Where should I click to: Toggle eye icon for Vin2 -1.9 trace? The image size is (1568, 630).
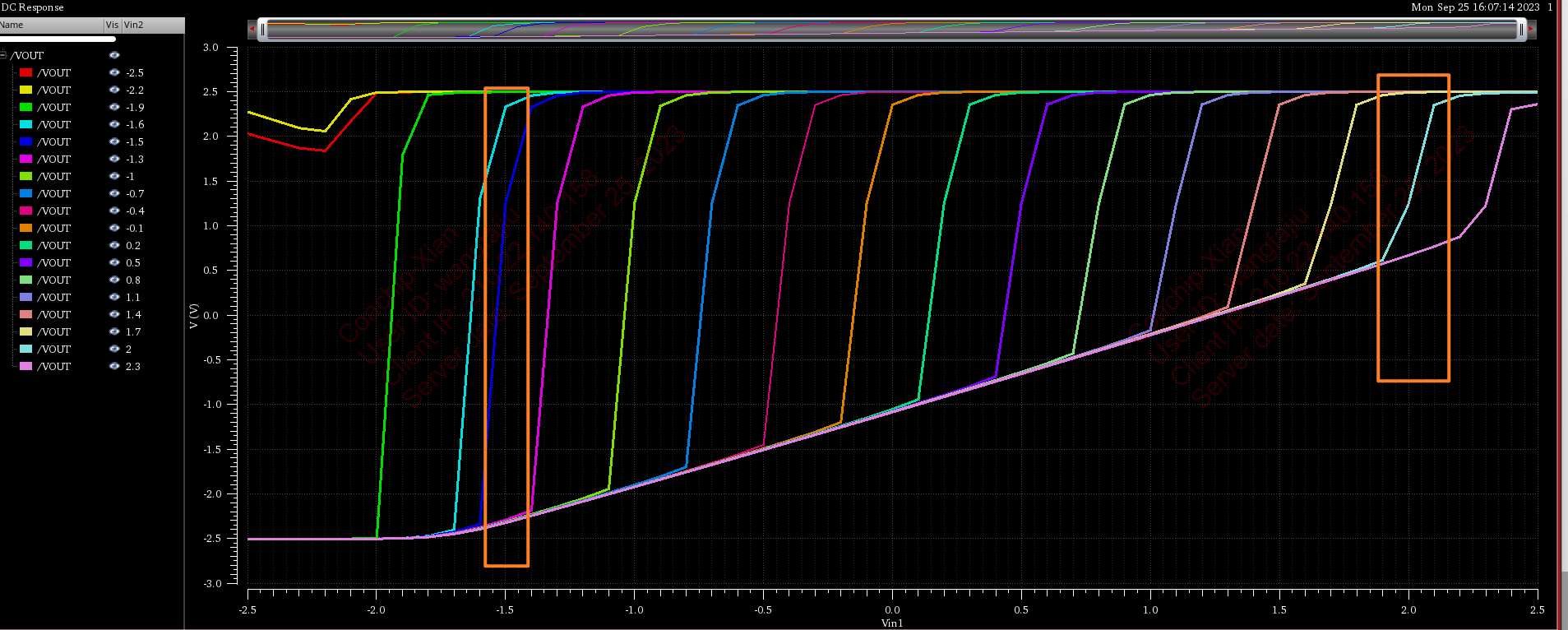(x=114, y=107)
